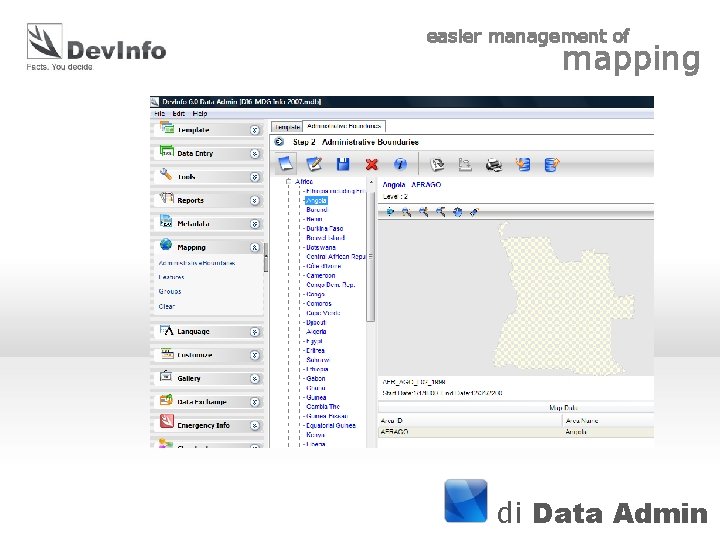Click the Reports panel icon
Screen dimensions: 720x540
(166, 198)
